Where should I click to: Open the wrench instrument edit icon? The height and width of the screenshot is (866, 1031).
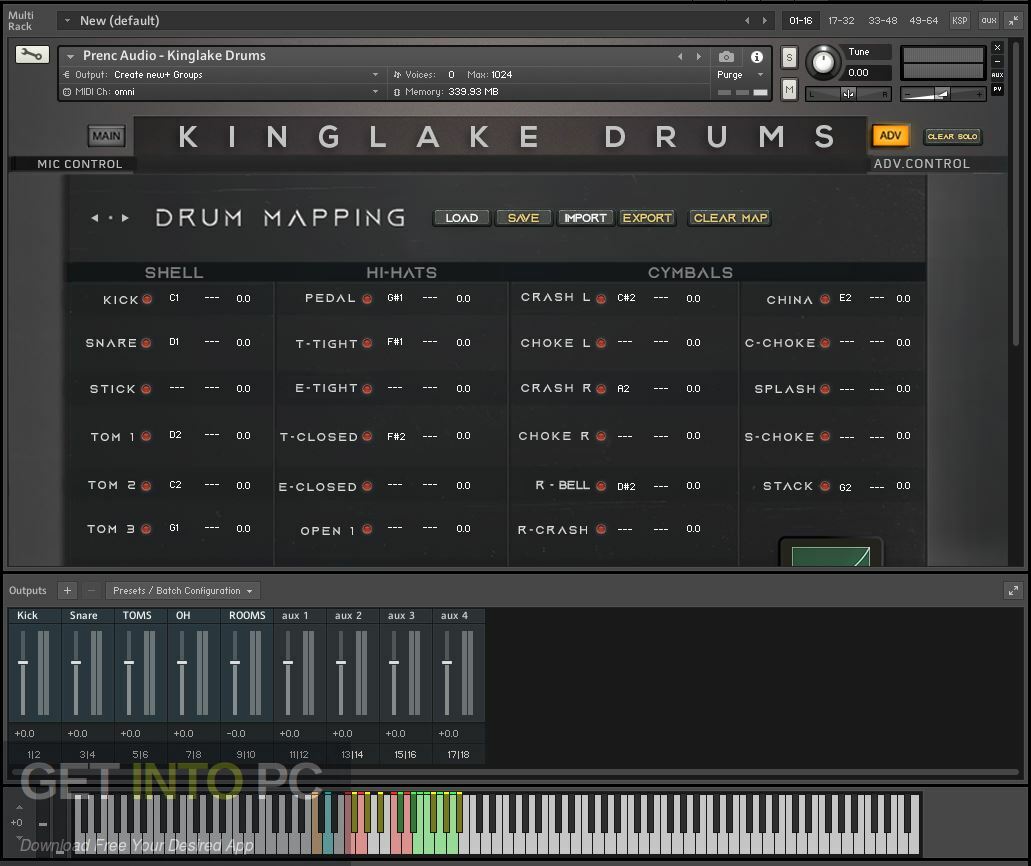click(32, 55)
